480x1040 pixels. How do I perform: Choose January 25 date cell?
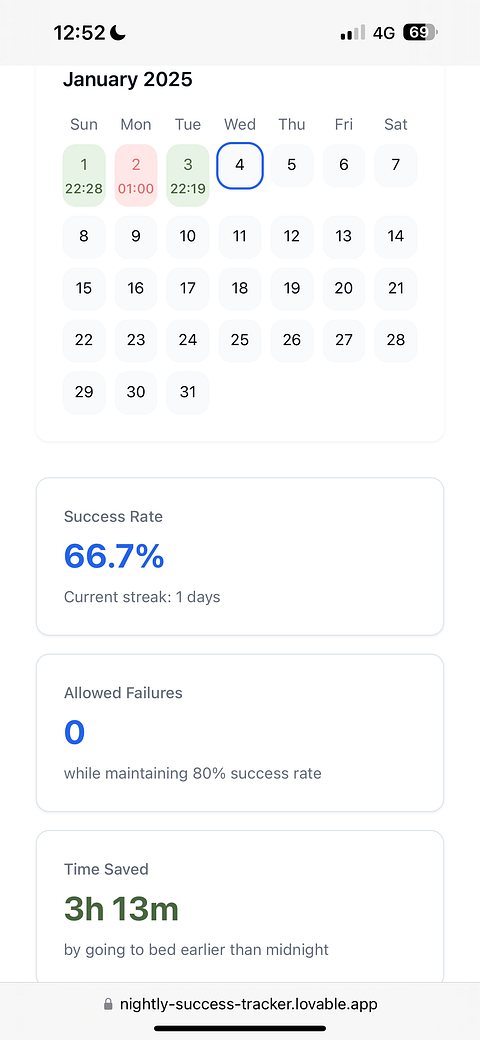point(240,340)
